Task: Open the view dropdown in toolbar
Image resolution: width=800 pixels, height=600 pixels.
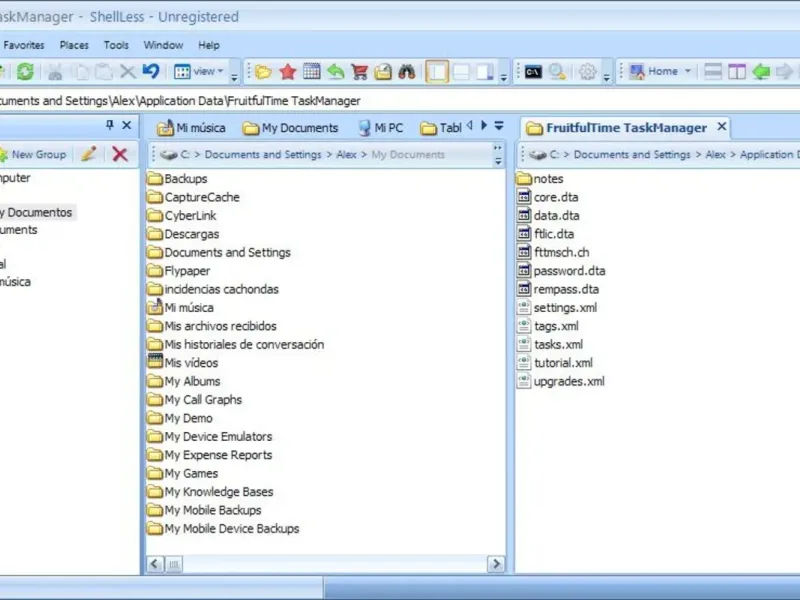Action: pyautogui.click(x=198, y=71)
